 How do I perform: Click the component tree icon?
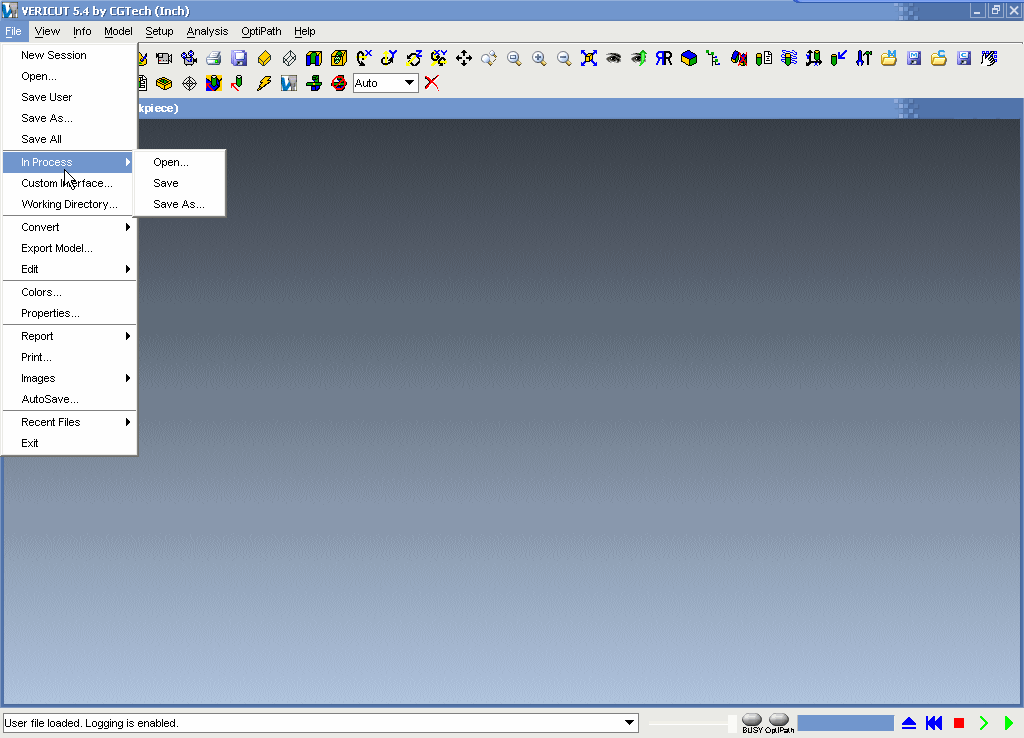(714, 59)
